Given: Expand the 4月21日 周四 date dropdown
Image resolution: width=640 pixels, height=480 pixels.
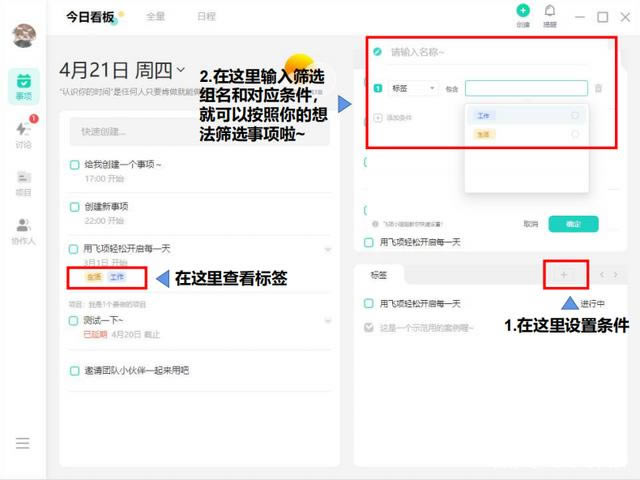Looking at the screenshot, I should point(181,70).
